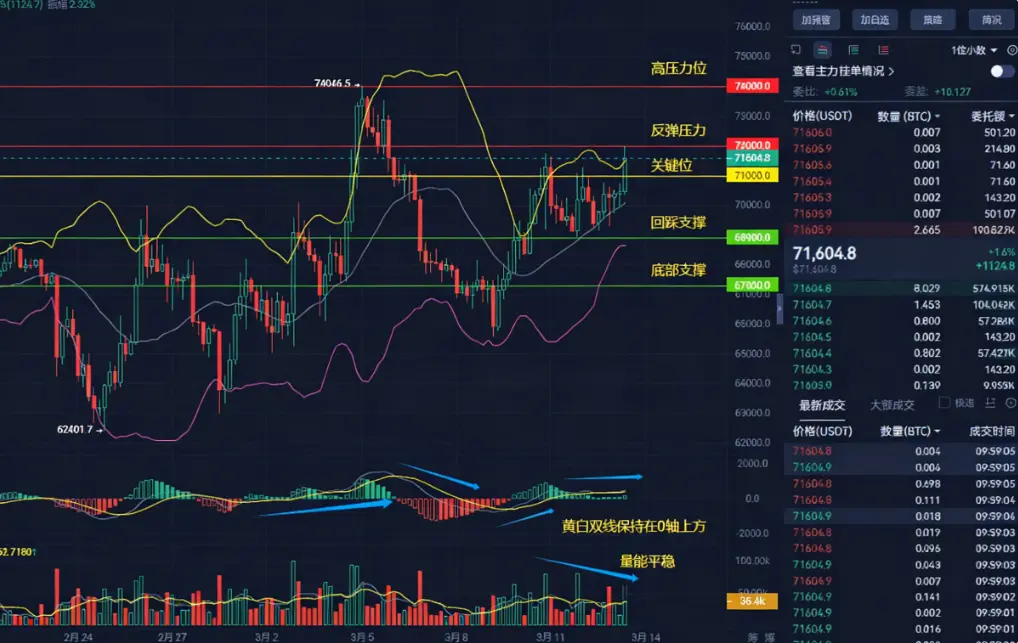1018x643 pixels.
Task: Click buy order with quantity 0.802
Action: (x=901, y=353)
